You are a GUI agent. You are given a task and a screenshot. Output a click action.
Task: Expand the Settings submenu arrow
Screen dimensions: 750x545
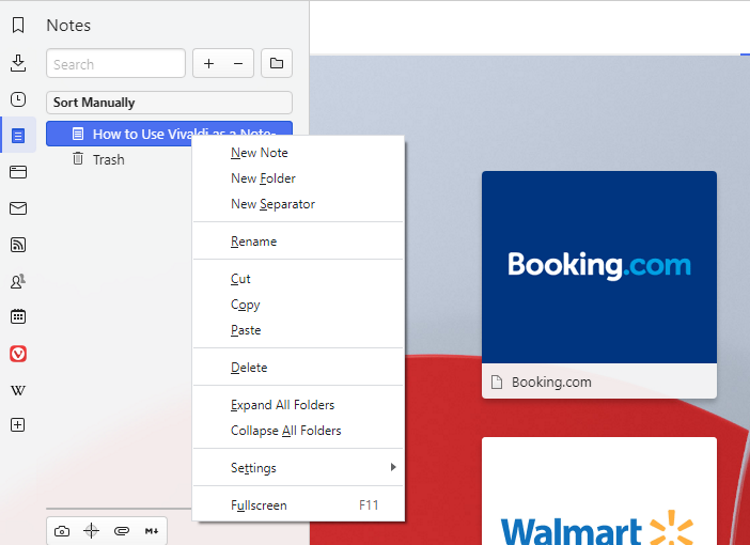pyautogui.click(x=393, y=467)
